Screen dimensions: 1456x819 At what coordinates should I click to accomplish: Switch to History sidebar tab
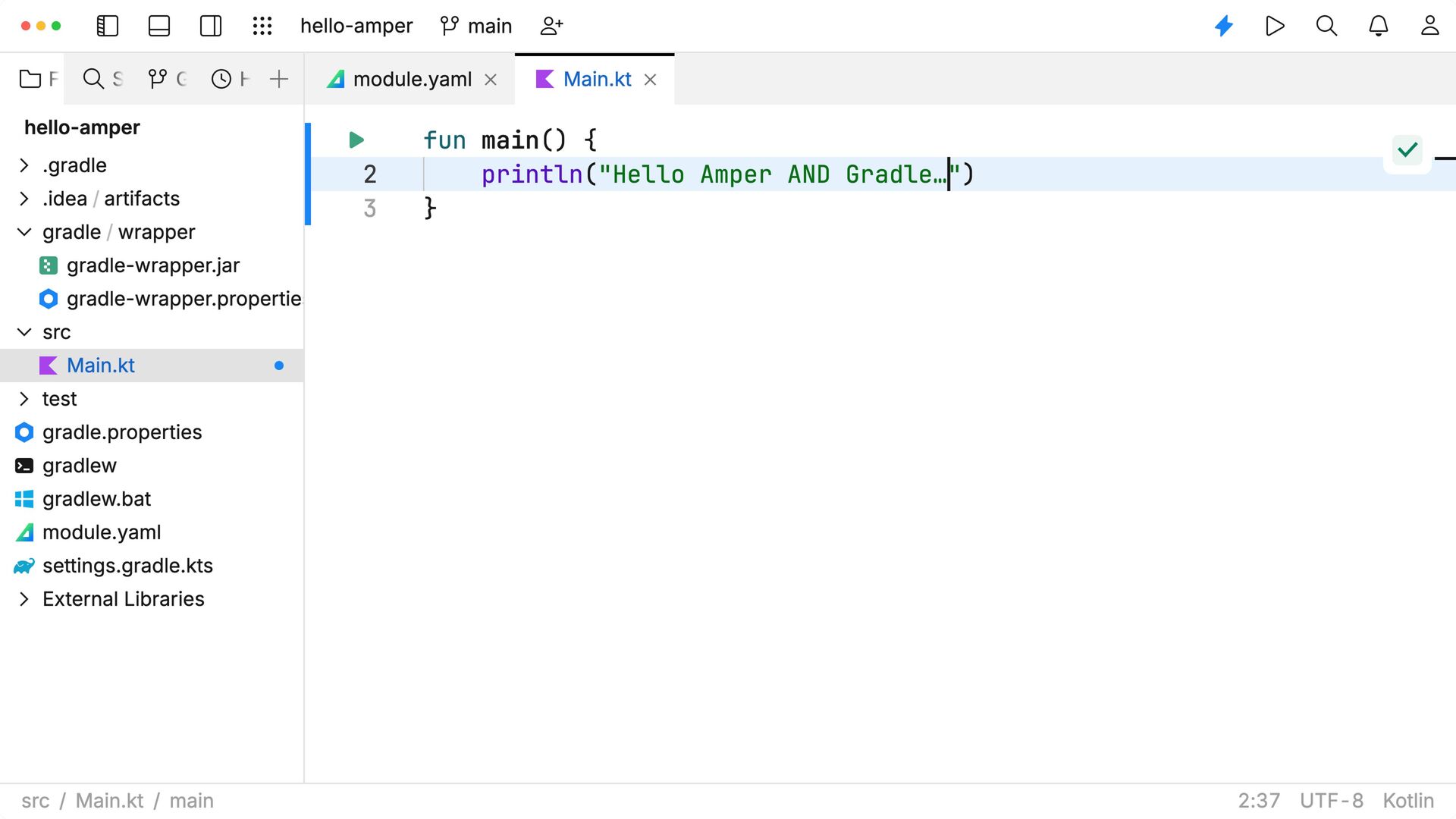click(x=230, y=79)
